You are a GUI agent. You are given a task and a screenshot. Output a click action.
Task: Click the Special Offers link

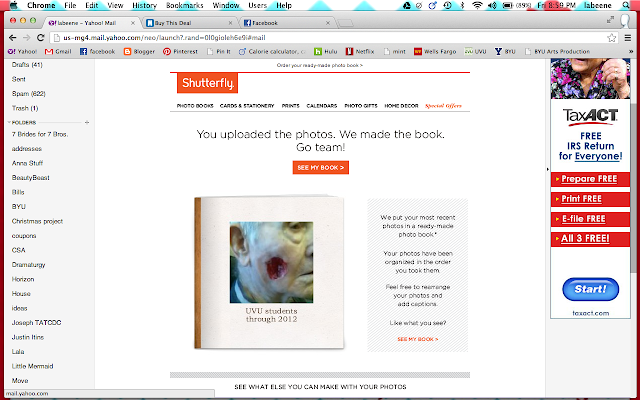[443, 106]
